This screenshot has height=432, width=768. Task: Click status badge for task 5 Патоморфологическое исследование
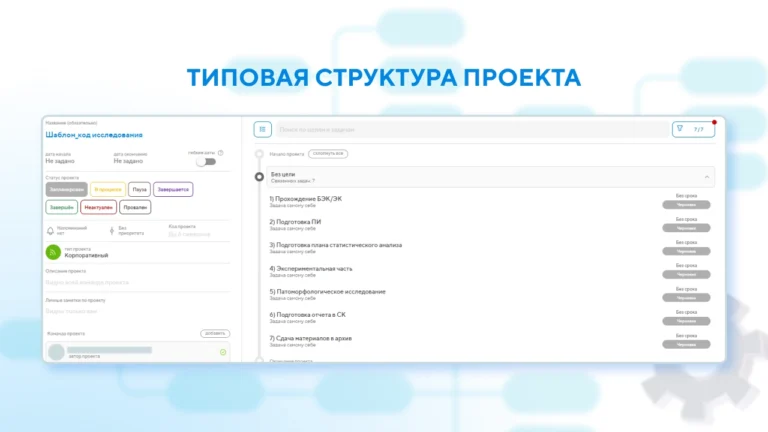click(686, 298)
